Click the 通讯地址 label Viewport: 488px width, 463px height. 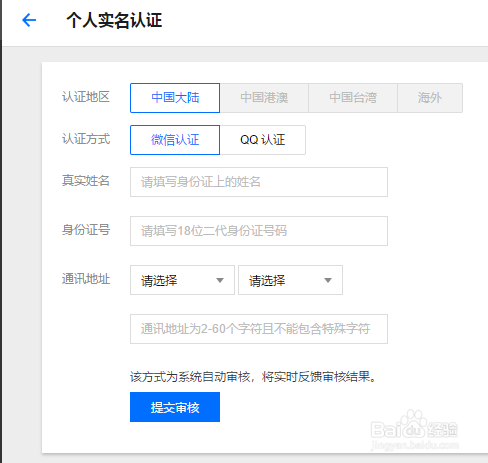[86, 279]
